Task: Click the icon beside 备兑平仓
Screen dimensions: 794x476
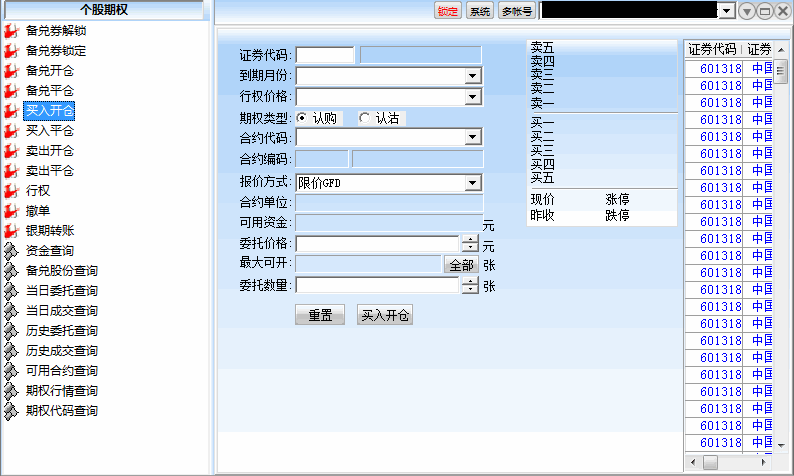Action: tap(11, 91)
